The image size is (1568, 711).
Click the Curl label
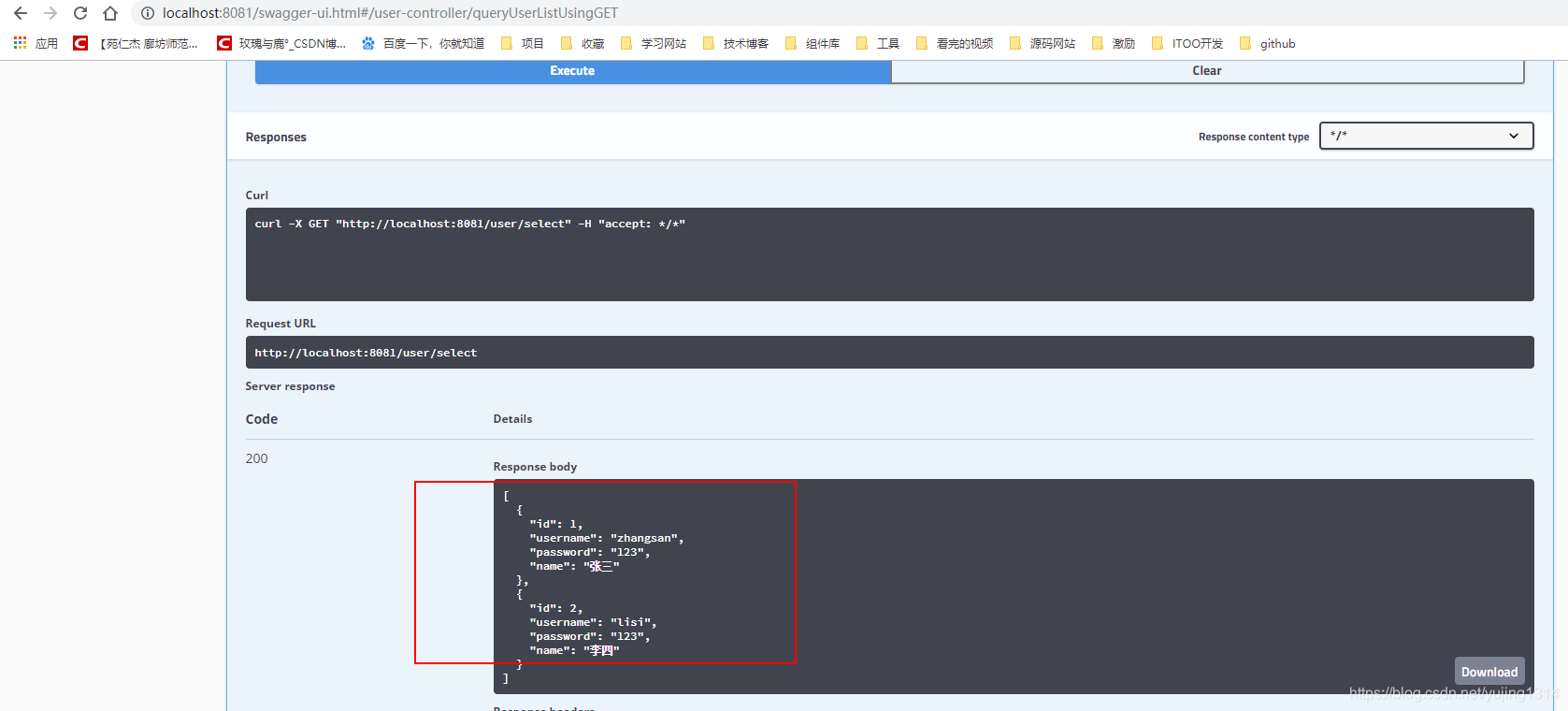tap(256, 196)
